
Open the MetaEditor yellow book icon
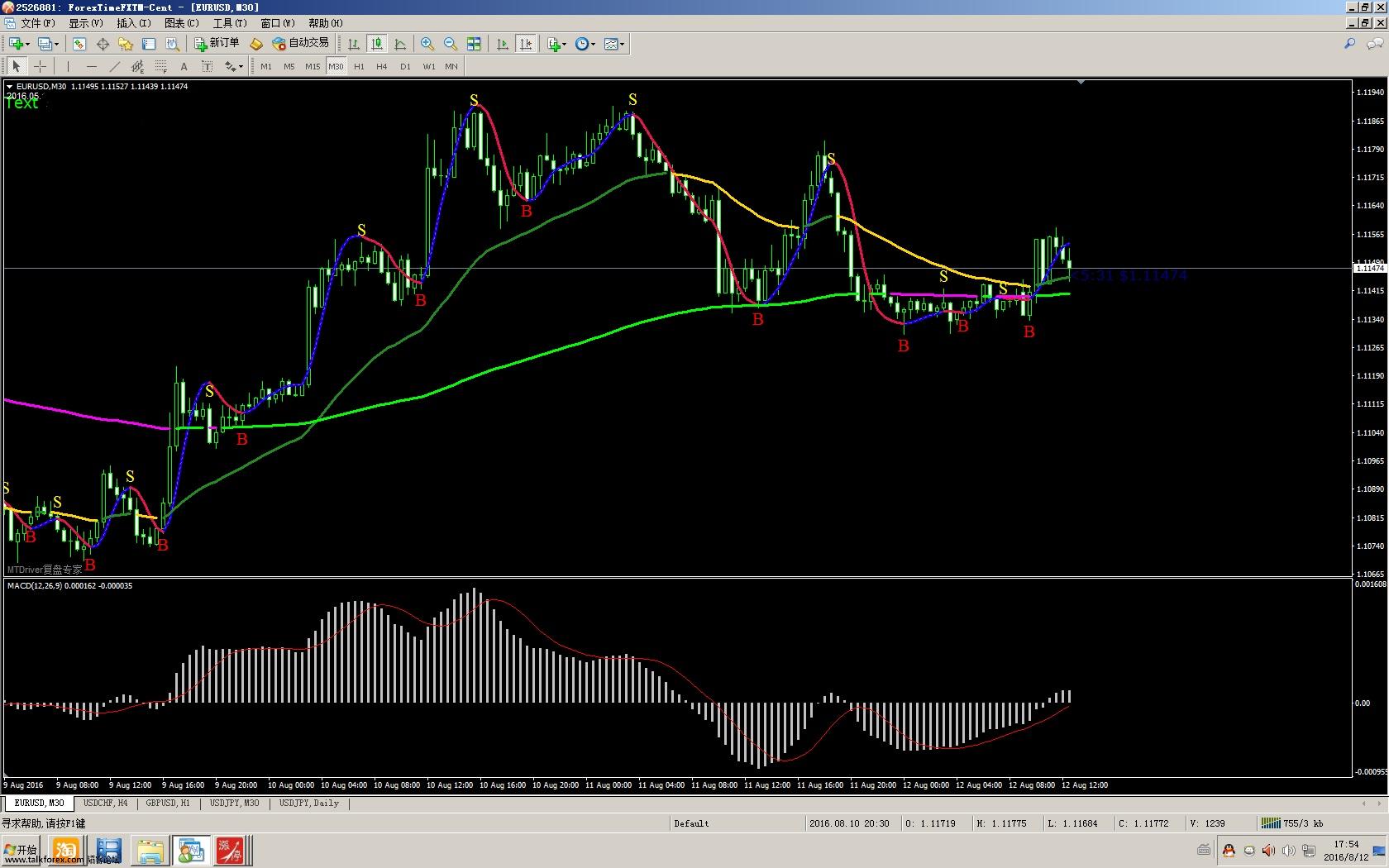pyautogui.click(x=256, y=44)
